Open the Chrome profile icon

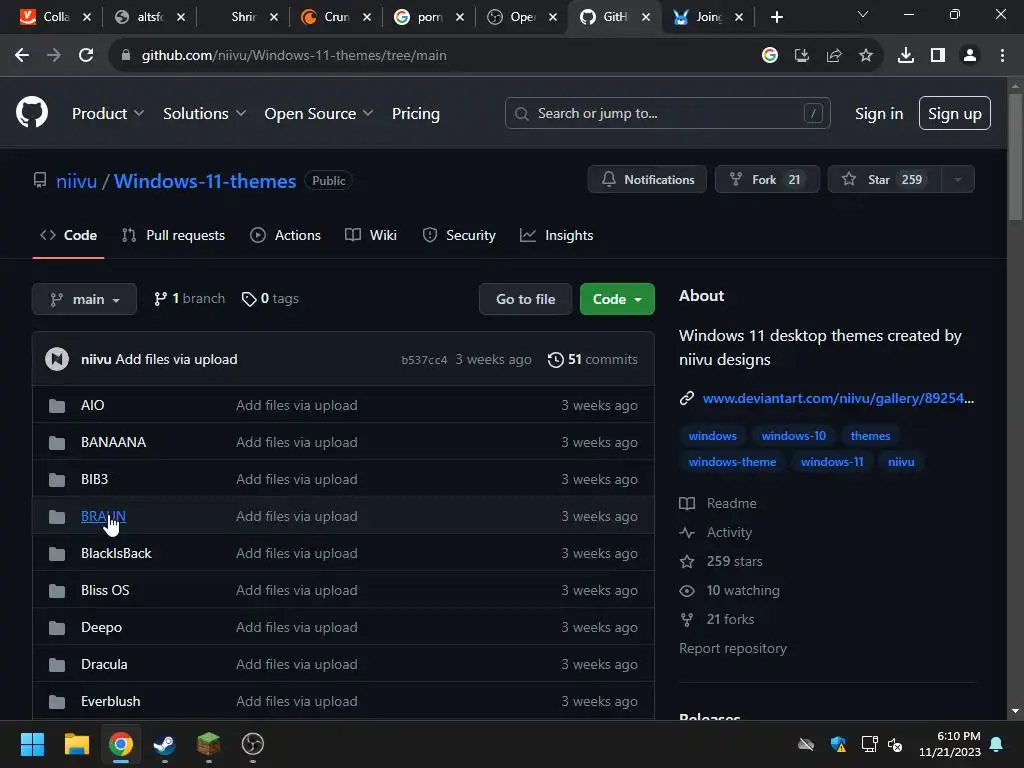pyautogui.click(x=970, y=56)
